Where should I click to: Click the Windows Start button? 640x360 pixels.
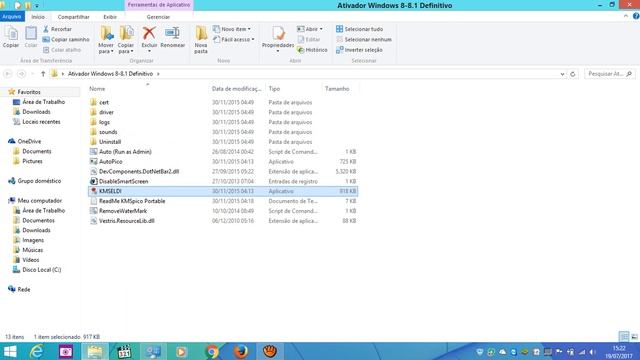(x=10, y=351)
